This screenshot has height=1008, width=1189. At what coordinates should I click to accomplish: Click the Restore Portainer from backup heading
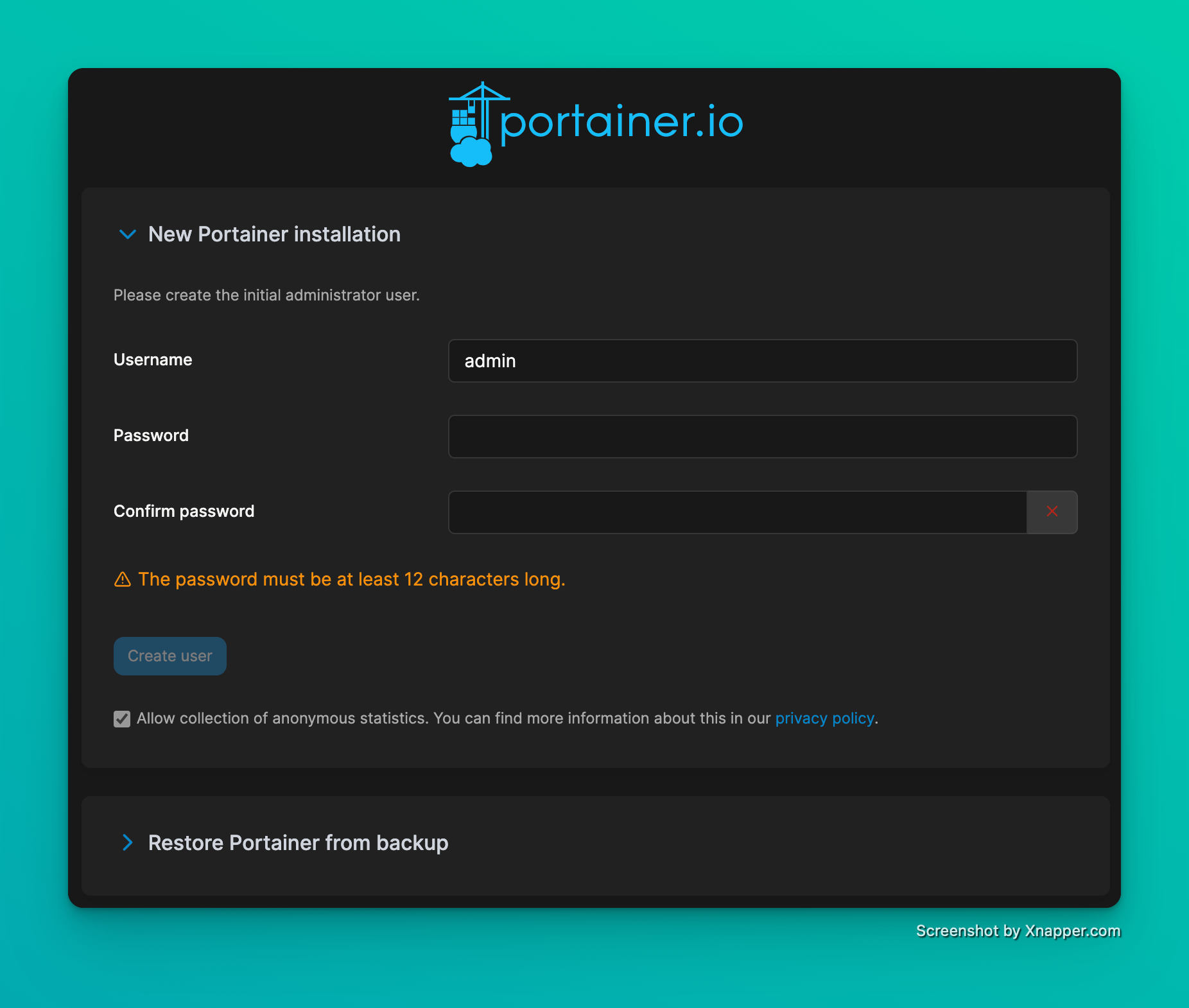298,843
